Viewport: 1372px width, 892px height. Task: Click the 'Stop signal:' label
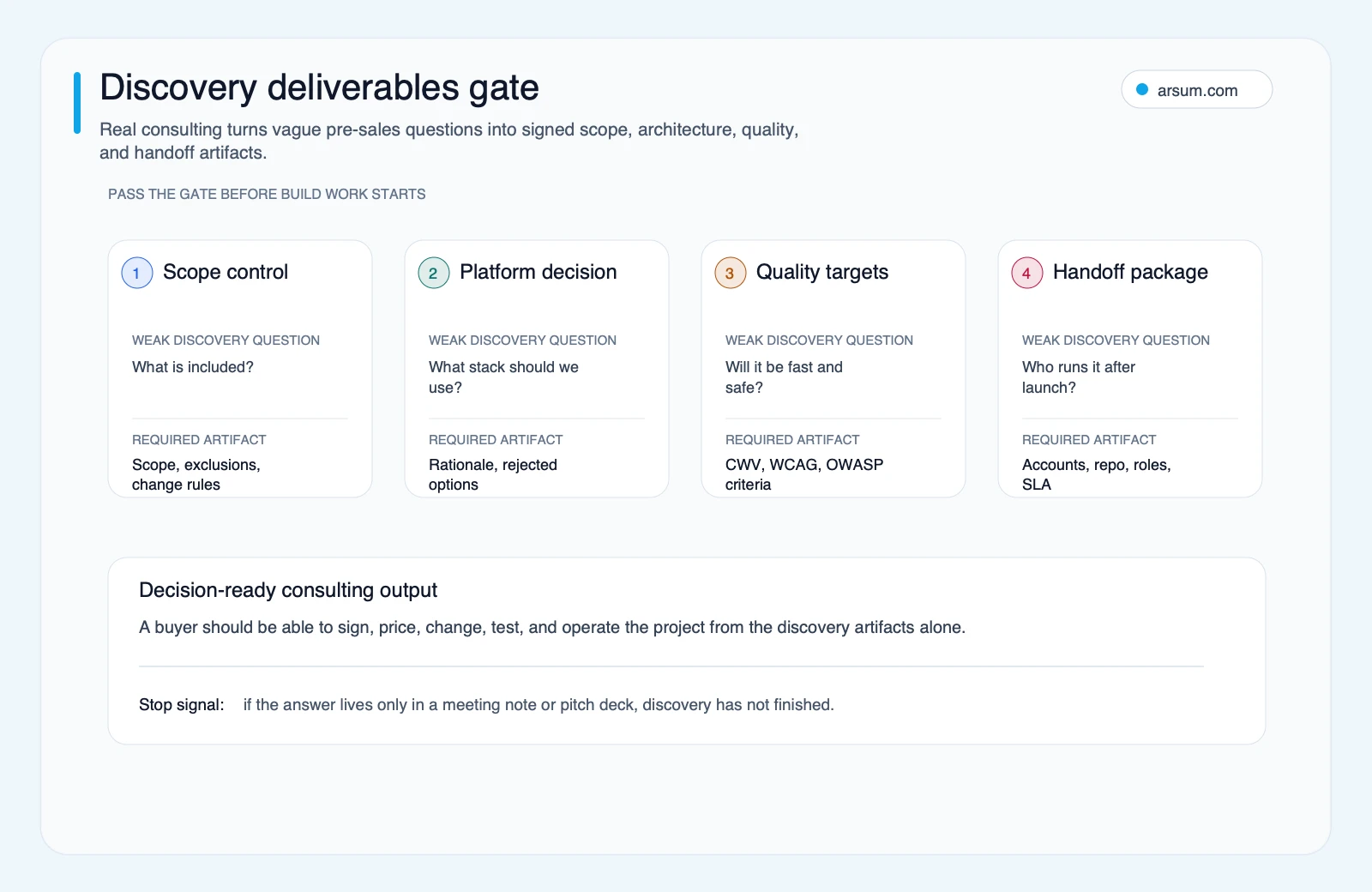click(182, 705)
